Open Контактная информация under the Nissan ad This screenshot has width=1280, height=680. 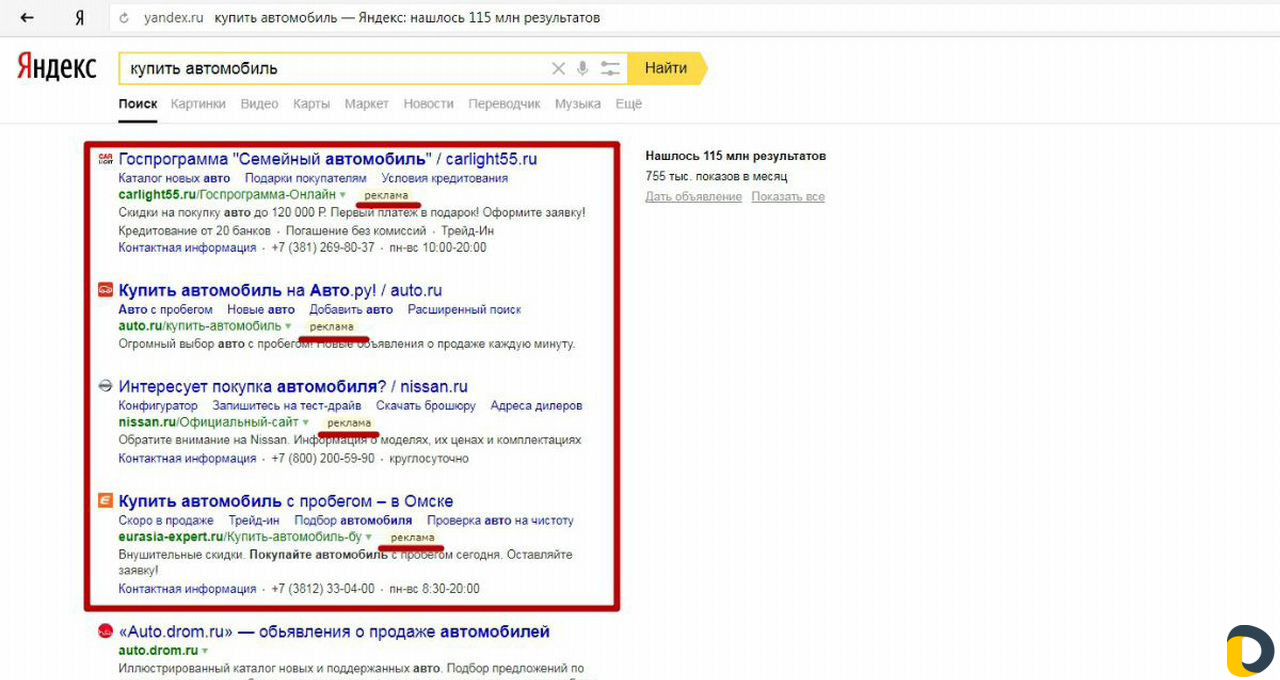187,459
